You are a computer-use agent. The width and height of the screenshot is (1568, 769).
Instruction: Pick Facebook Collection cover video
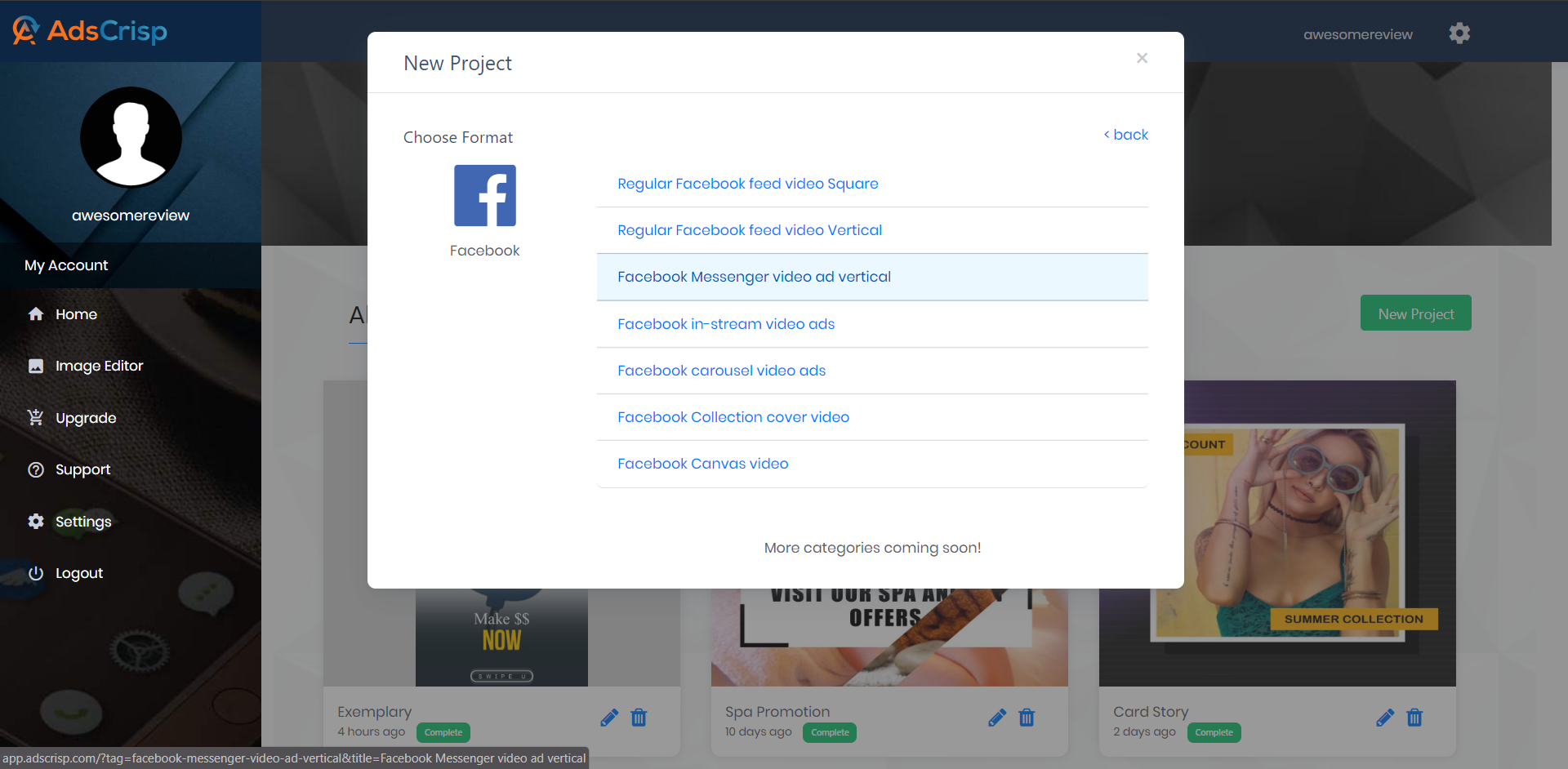point(872,417)
